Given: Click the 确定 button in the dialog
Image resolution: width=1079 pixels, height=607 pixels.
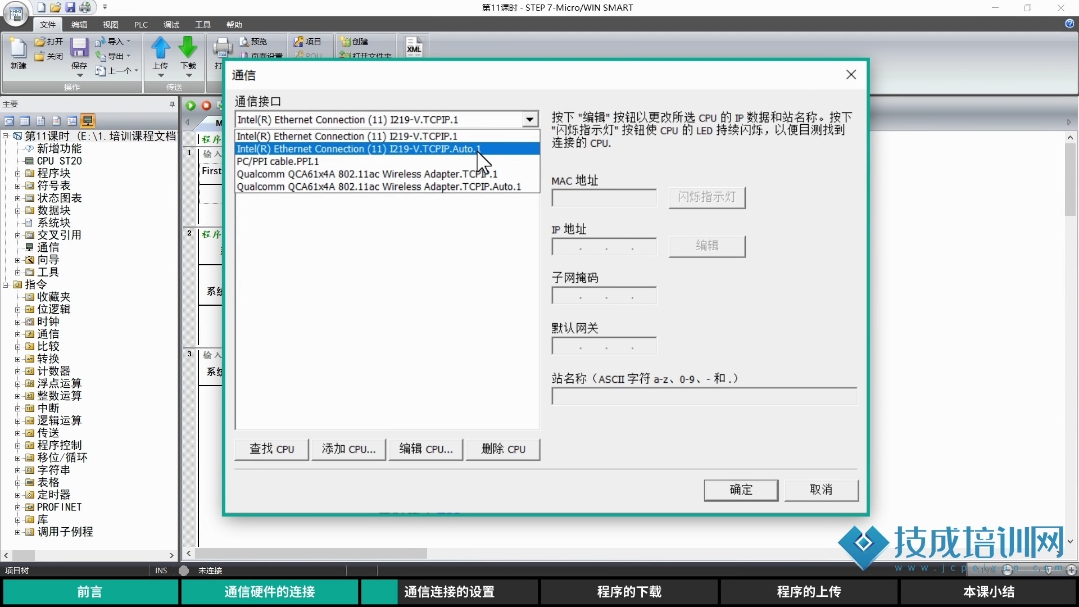Looking at the screenshot, I should coord(741,490).
